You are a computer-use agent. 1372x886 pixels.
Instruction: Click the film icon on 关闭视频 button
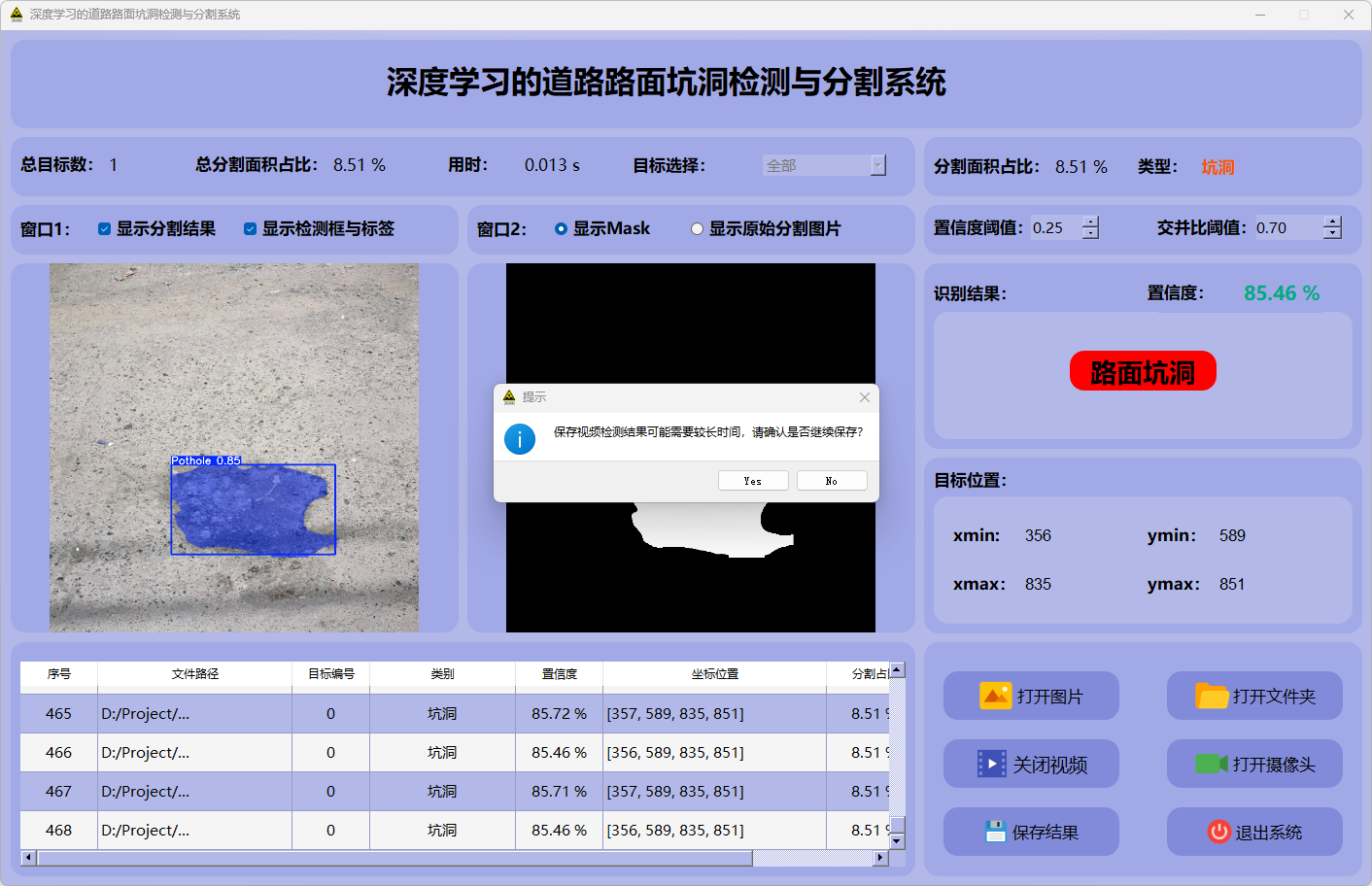991,764
